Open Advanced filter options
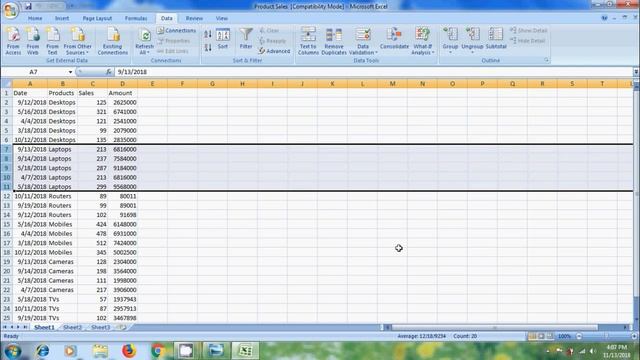The width and height of the screenshot is (640, 360). click(x=274, y=51)
